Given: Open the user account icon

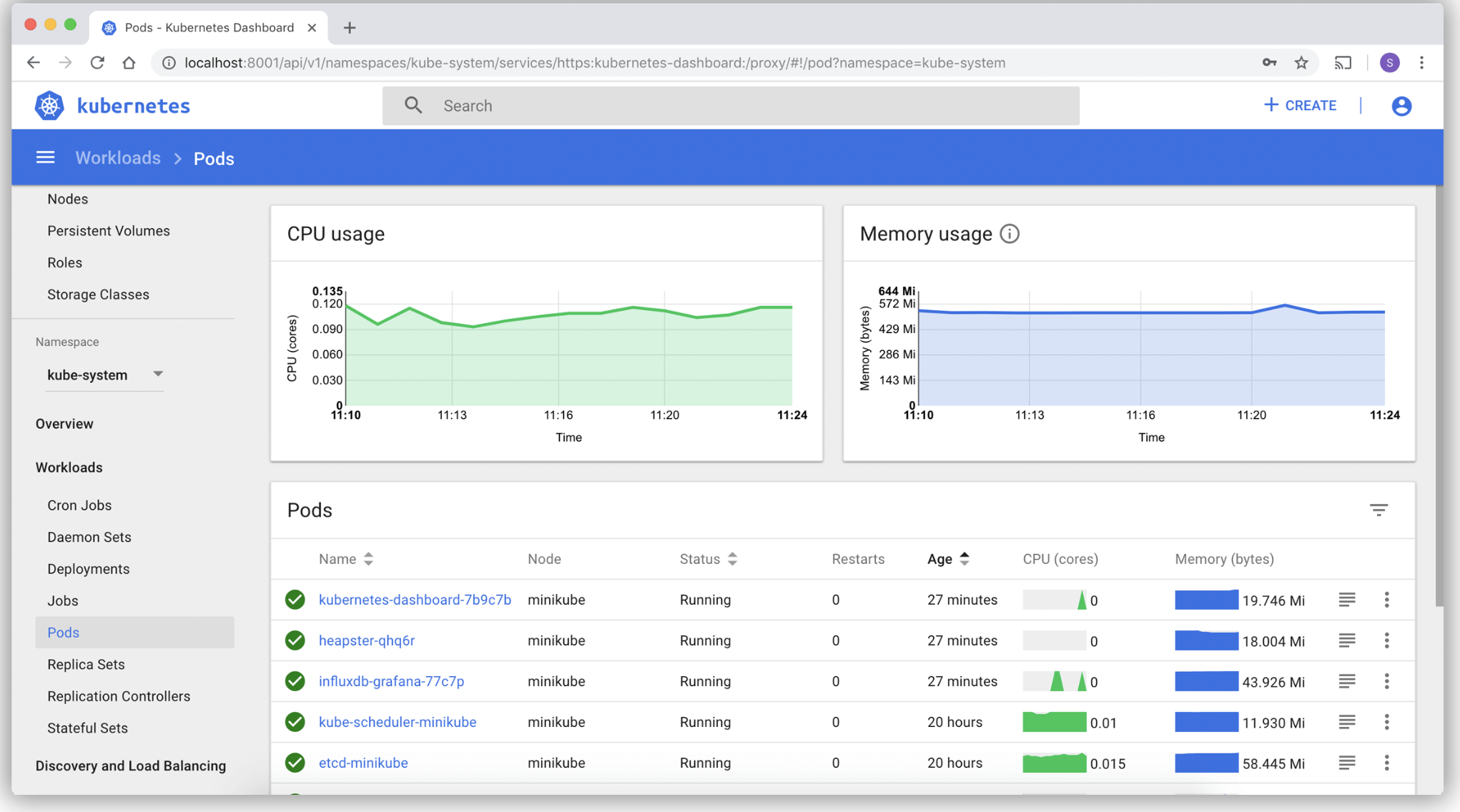Looking at the screenshot, I should [x=1401, y=106].
